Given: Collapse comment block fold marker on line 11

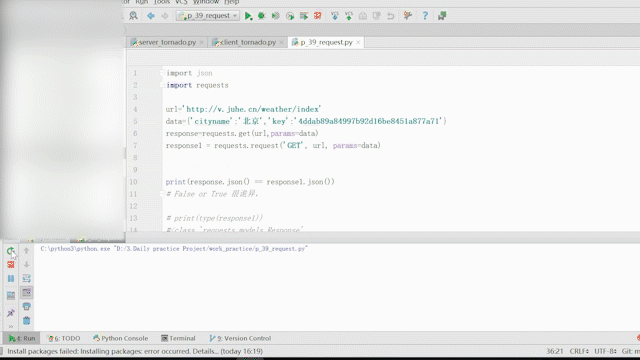Looking at the screenshot, I should (x=162, y=194).
